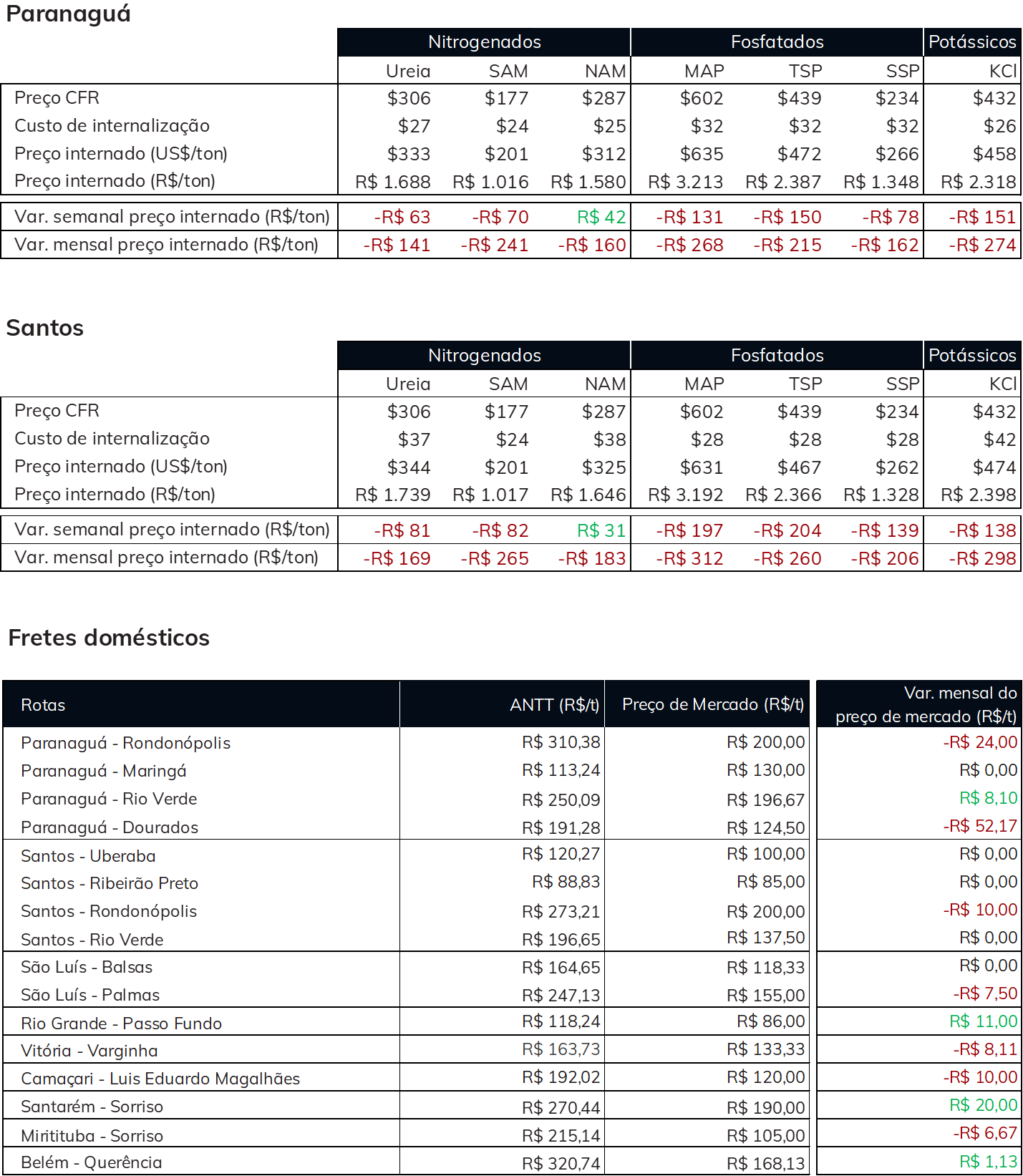Image resolution: width=1023 pixels, height=1176 pixels.
Task: Select Paranaguá Var. mensal preço internado label
Action: click(x=166, y=245)
